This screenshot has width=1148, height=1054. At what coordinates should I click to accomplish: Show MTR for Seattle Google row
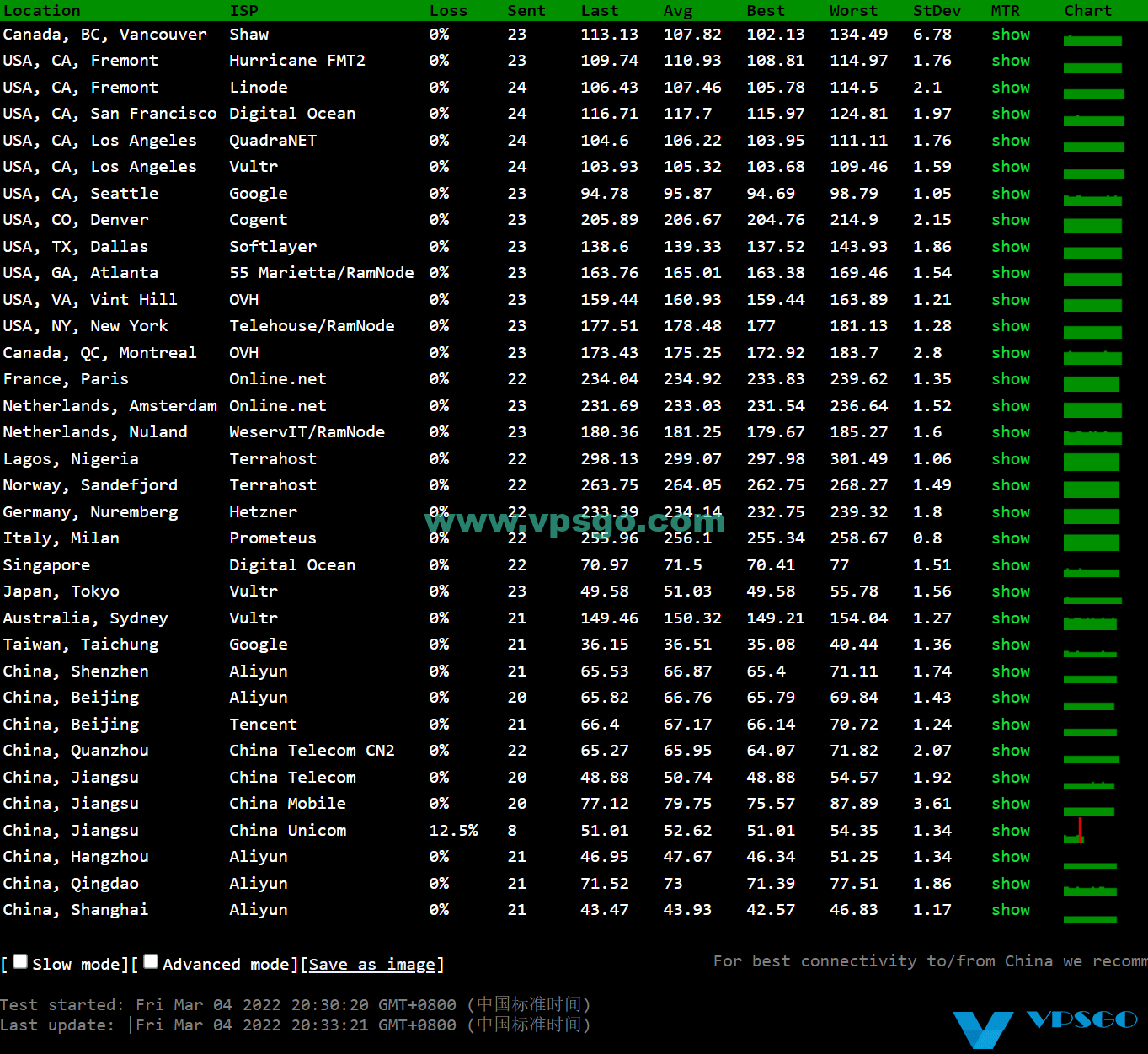click(1011, 194)
